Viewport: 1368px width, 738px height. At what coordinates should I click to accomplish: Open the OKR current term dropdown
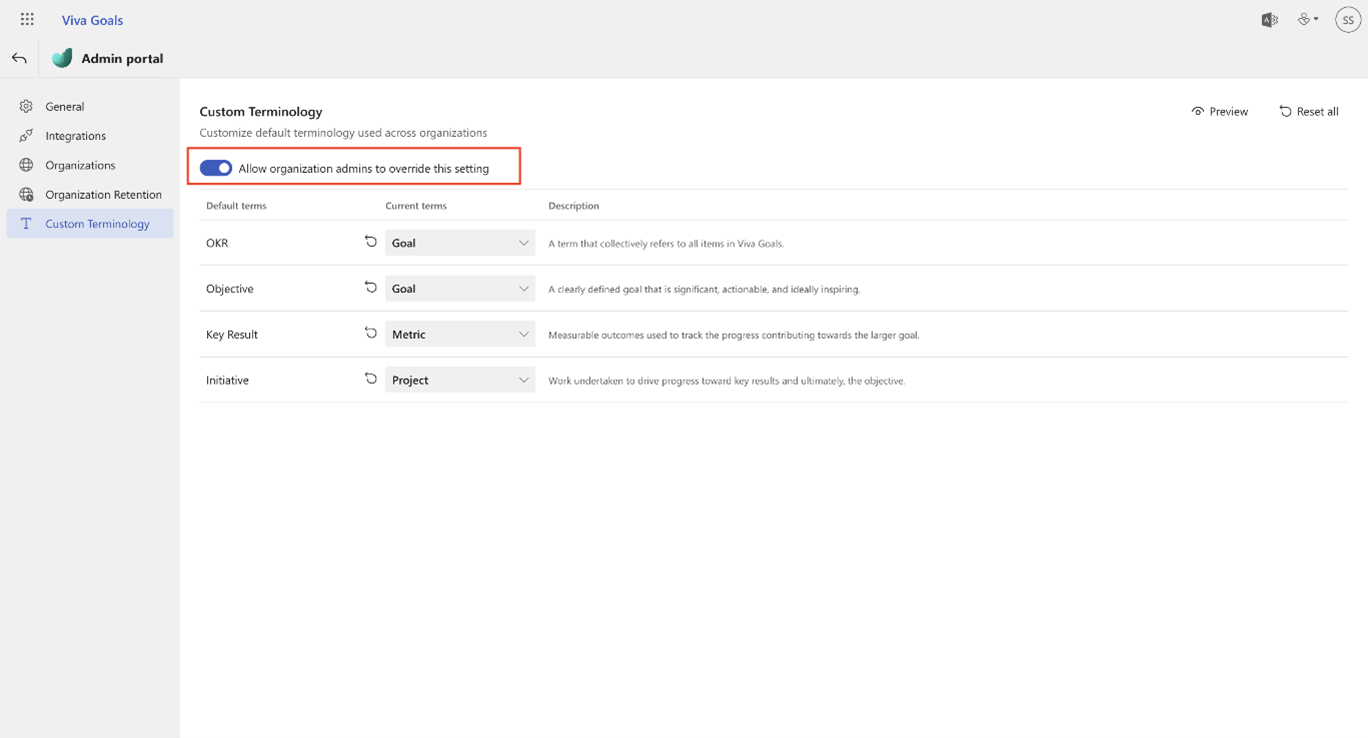tap(460, 243)
